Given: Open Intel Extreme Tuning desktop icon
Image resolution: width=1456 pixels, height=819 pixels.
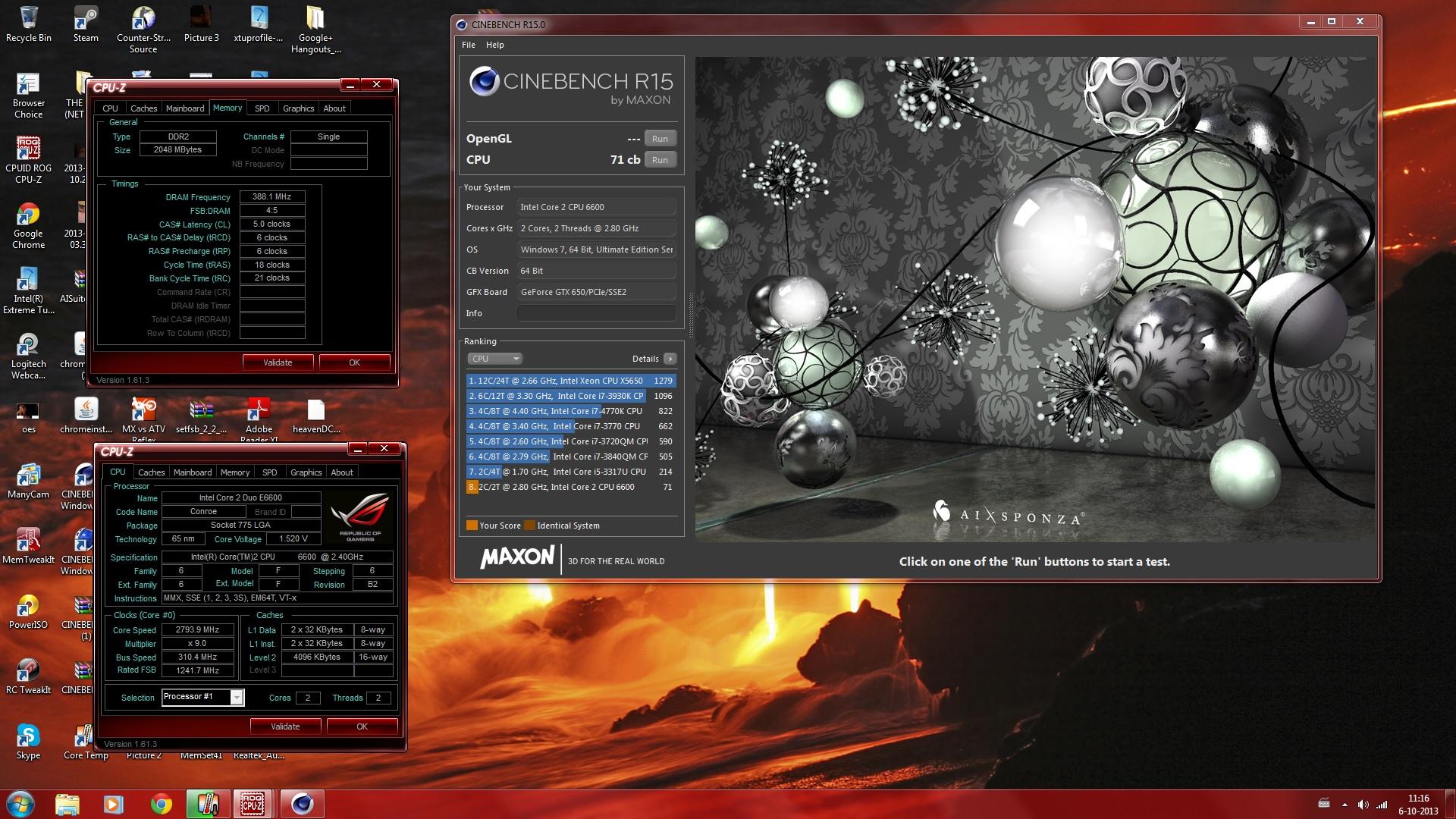Looking at the screenshot, I should click(x=28, y=290).
